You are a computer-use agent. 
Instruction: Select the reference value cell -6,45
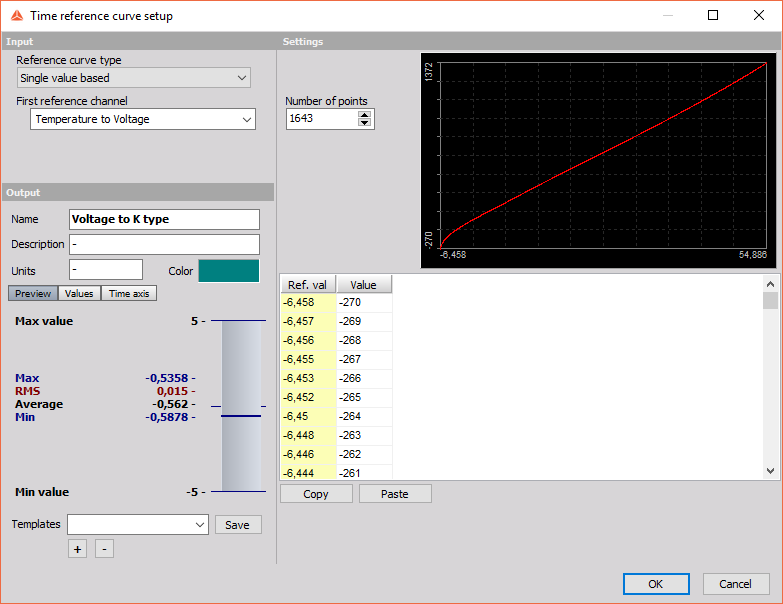(x=309, y=416)
